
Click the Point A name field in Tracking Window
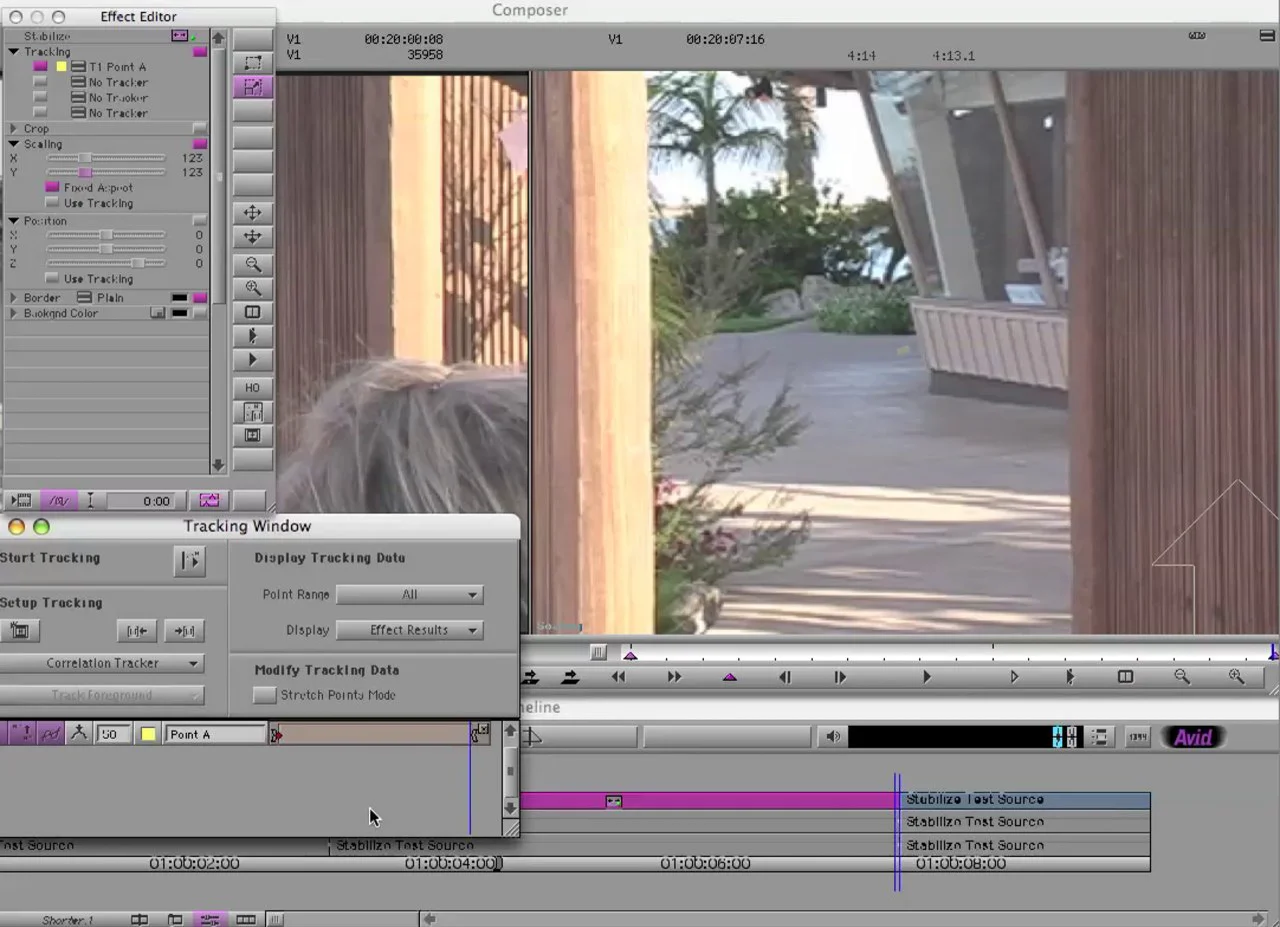[214, 734]
